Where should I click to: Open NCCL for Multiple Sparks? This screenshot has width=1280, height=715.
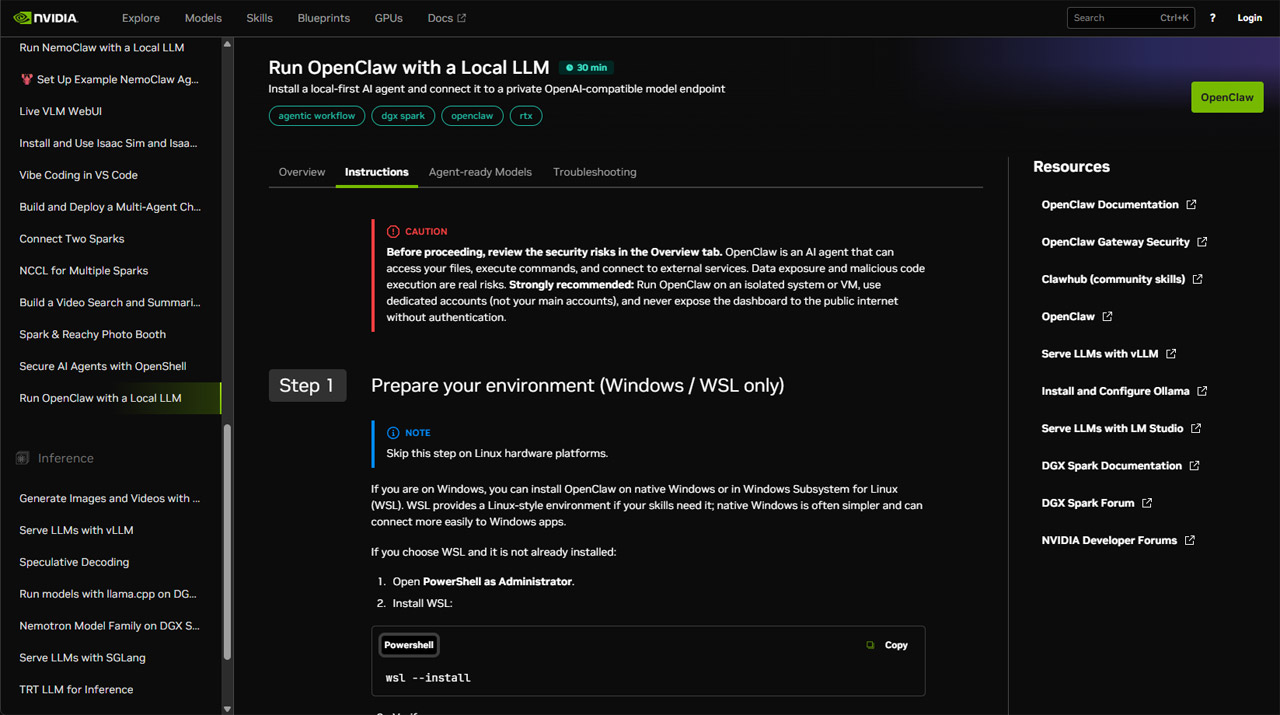84,271
